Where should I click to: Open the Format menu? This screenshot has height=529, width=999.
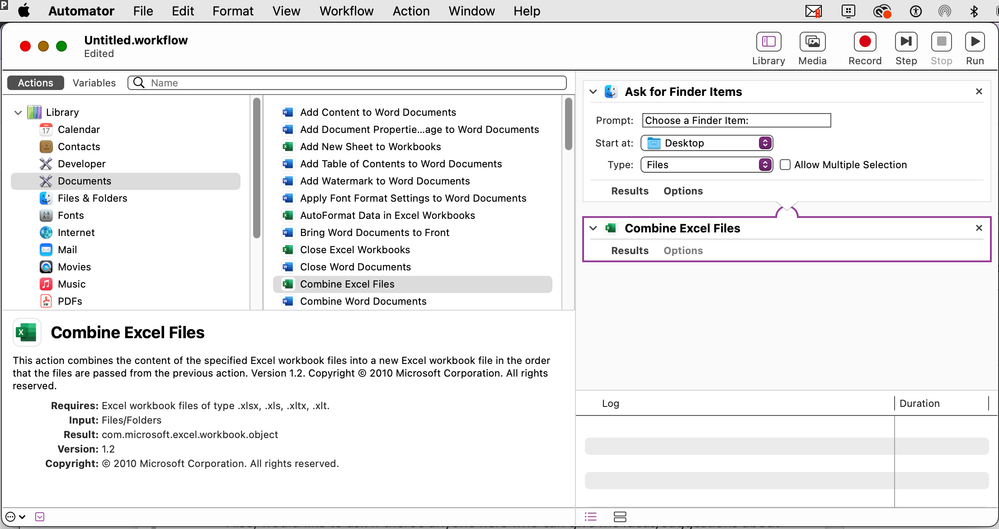(233, 11)
